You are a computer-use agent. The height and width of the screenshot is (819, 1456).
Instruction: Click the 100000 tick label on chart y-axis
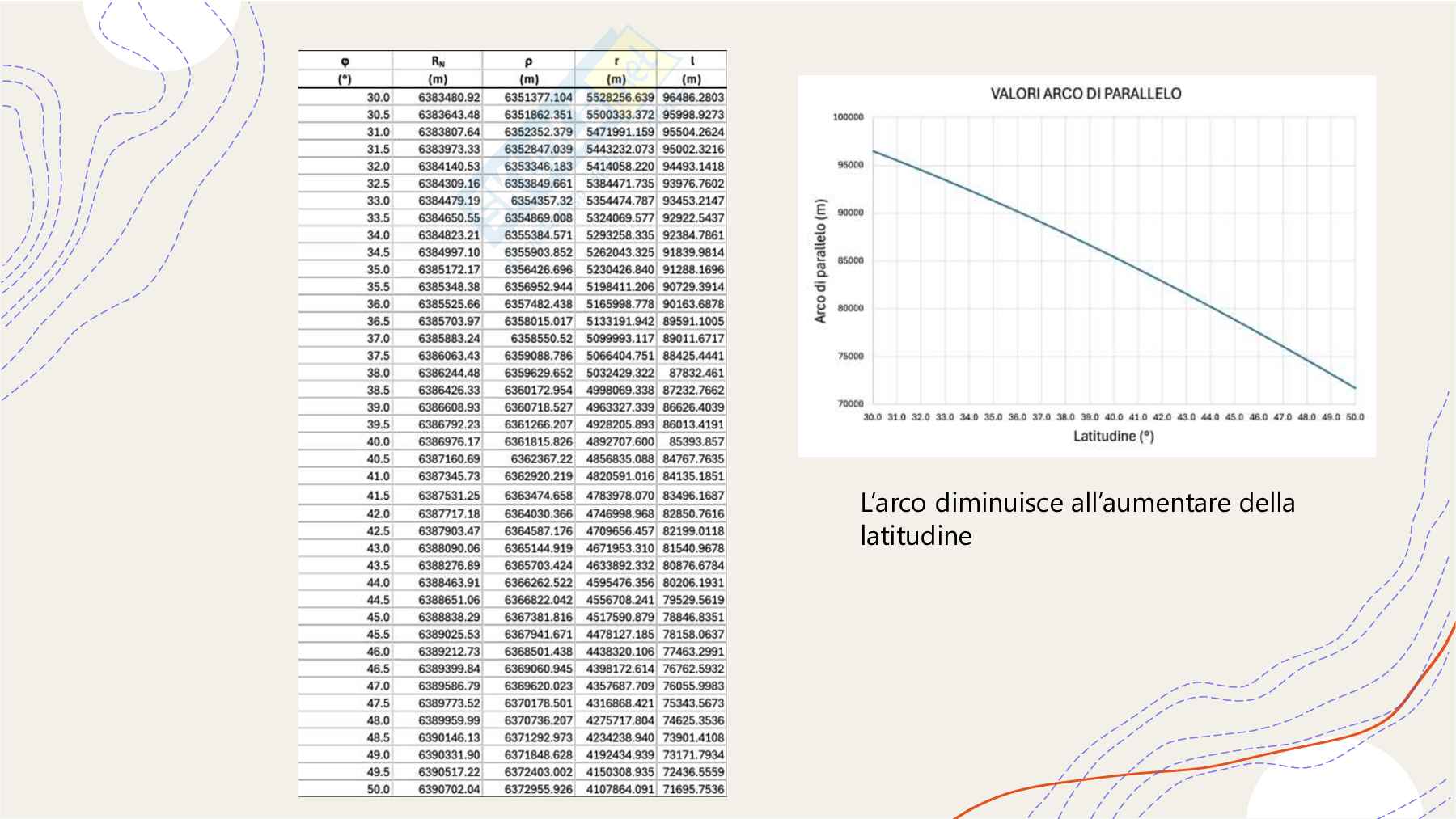[848, 117]
